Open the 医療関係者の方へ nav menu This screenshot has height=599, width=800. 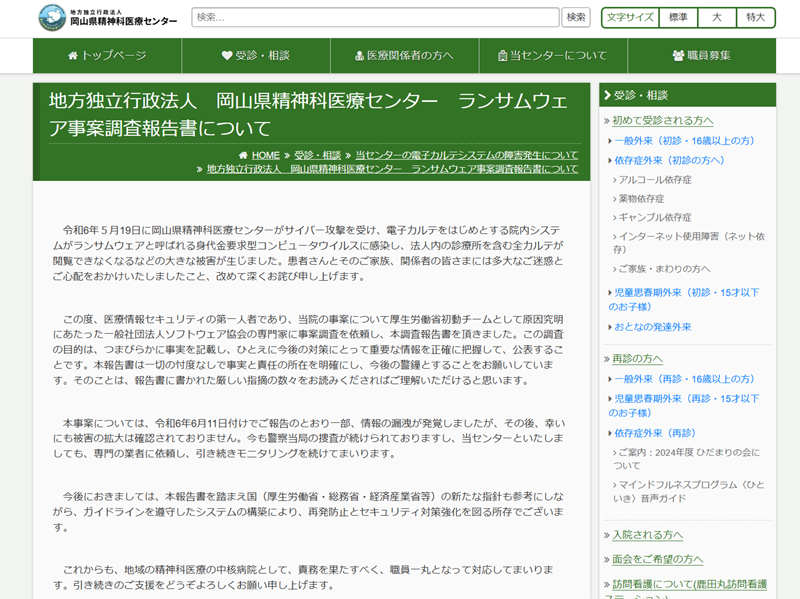click(x=405, y=56)
